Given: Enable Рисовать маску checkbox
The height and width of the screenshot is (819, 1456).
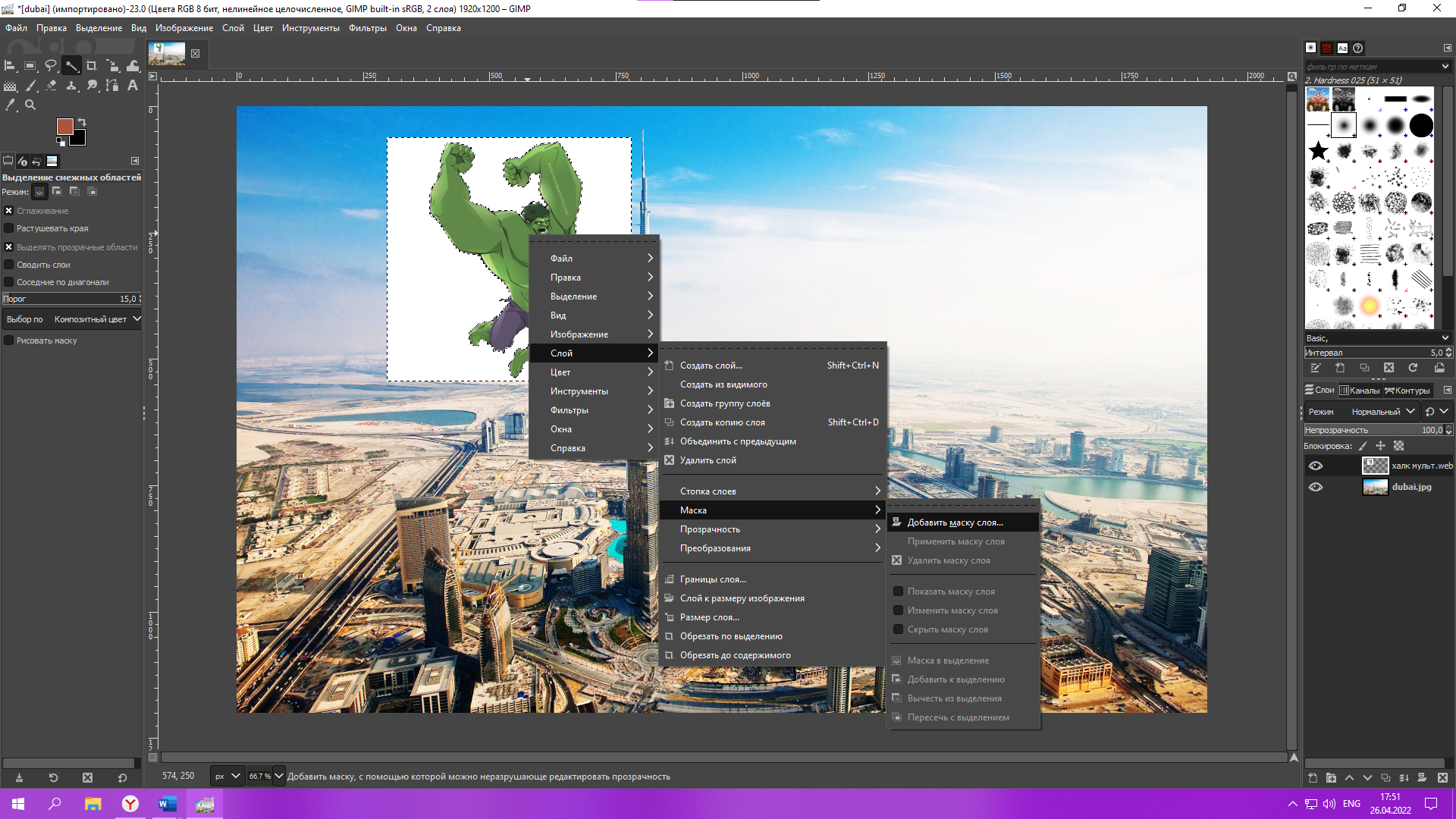Looking at the screenshot, I should (9, 340).
